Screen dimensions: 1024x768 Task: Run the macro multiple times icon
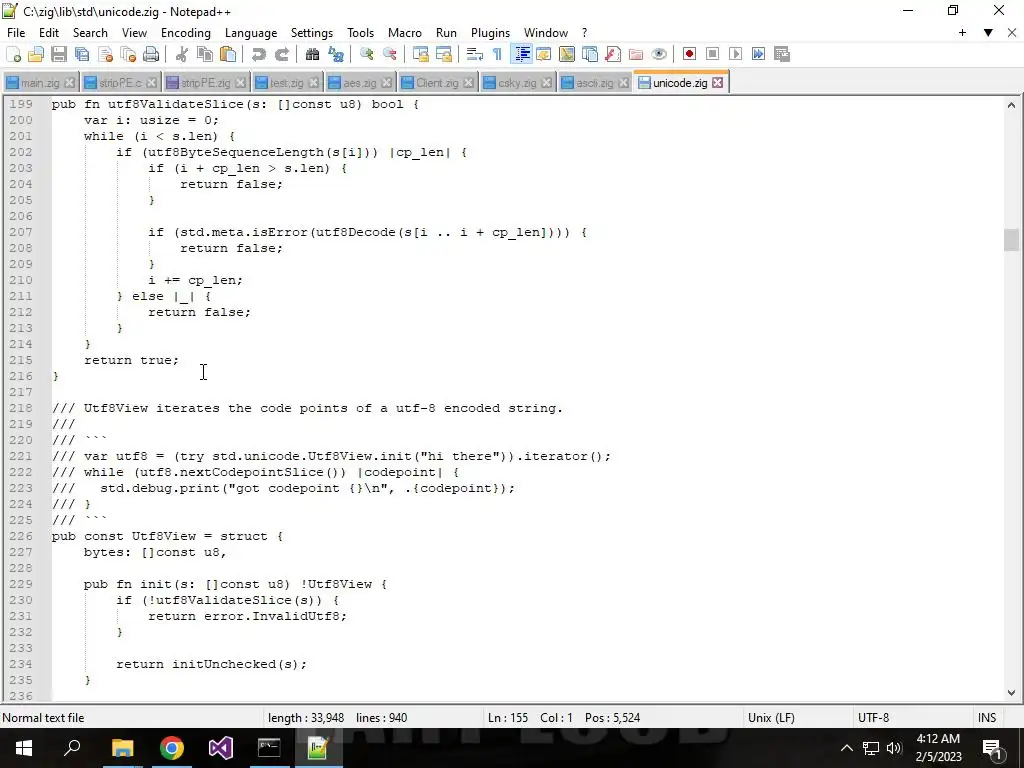pyautogui.click(x=758, y=54)
